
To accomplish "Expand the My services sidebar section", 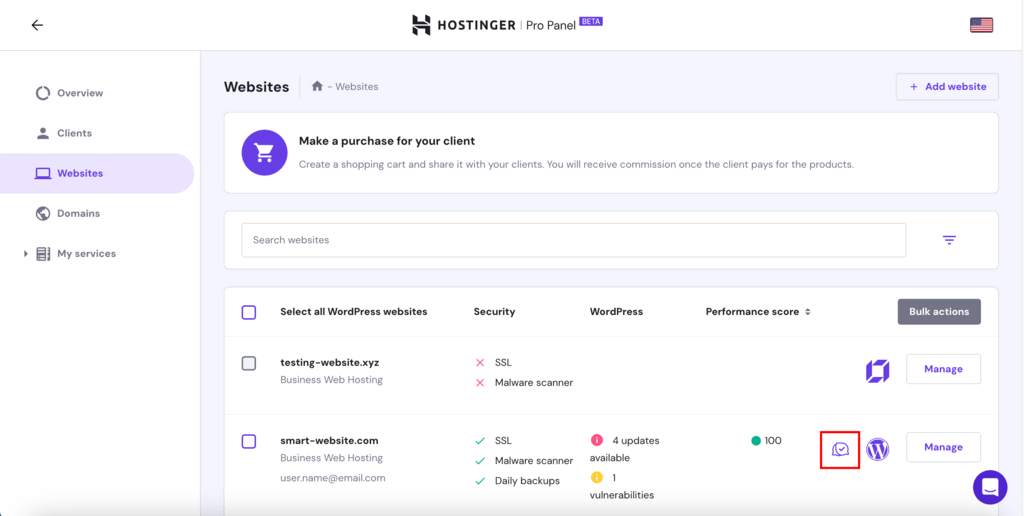I will 26,254.
